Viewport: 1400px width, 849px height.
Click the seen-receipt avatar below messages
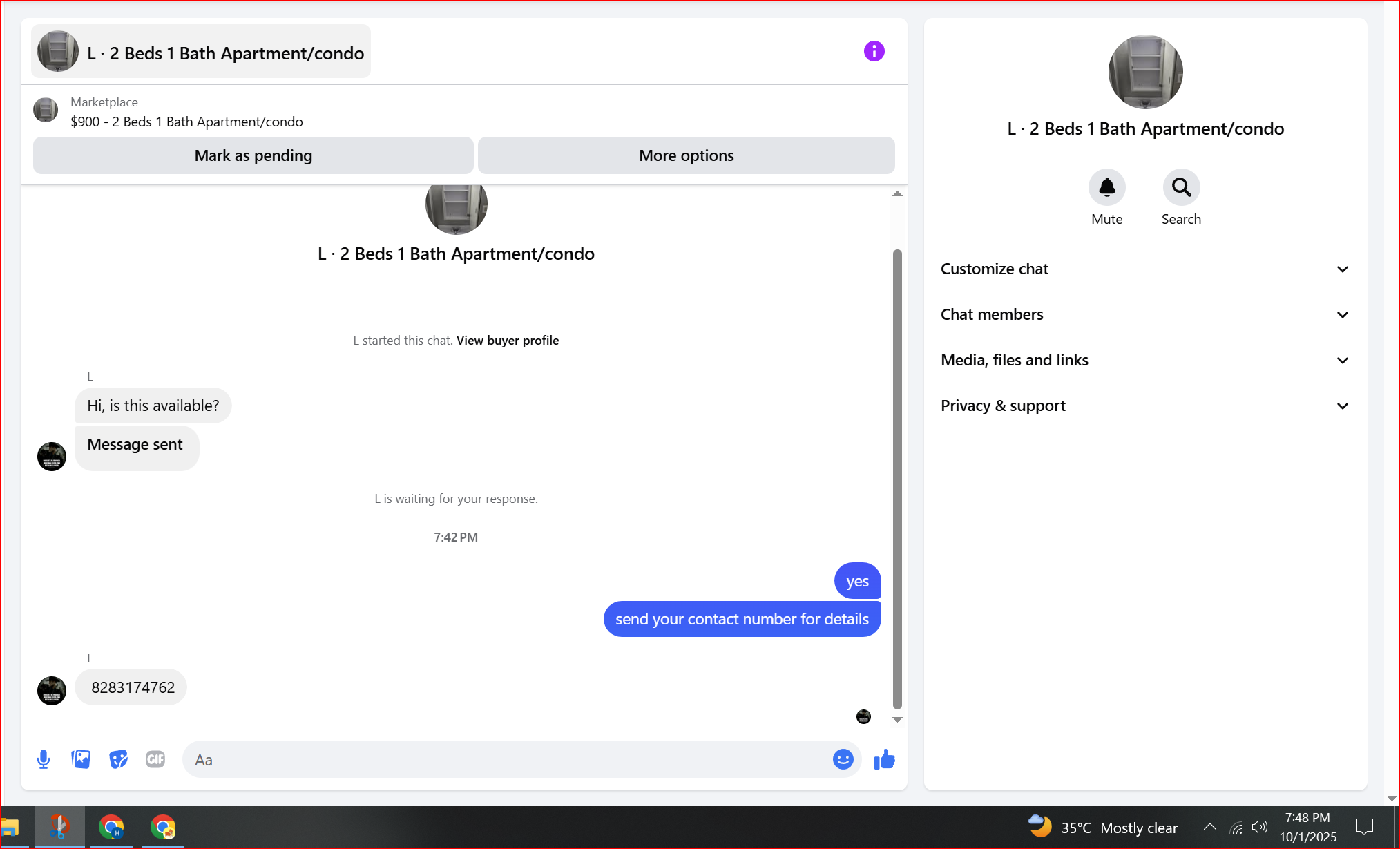863,716
